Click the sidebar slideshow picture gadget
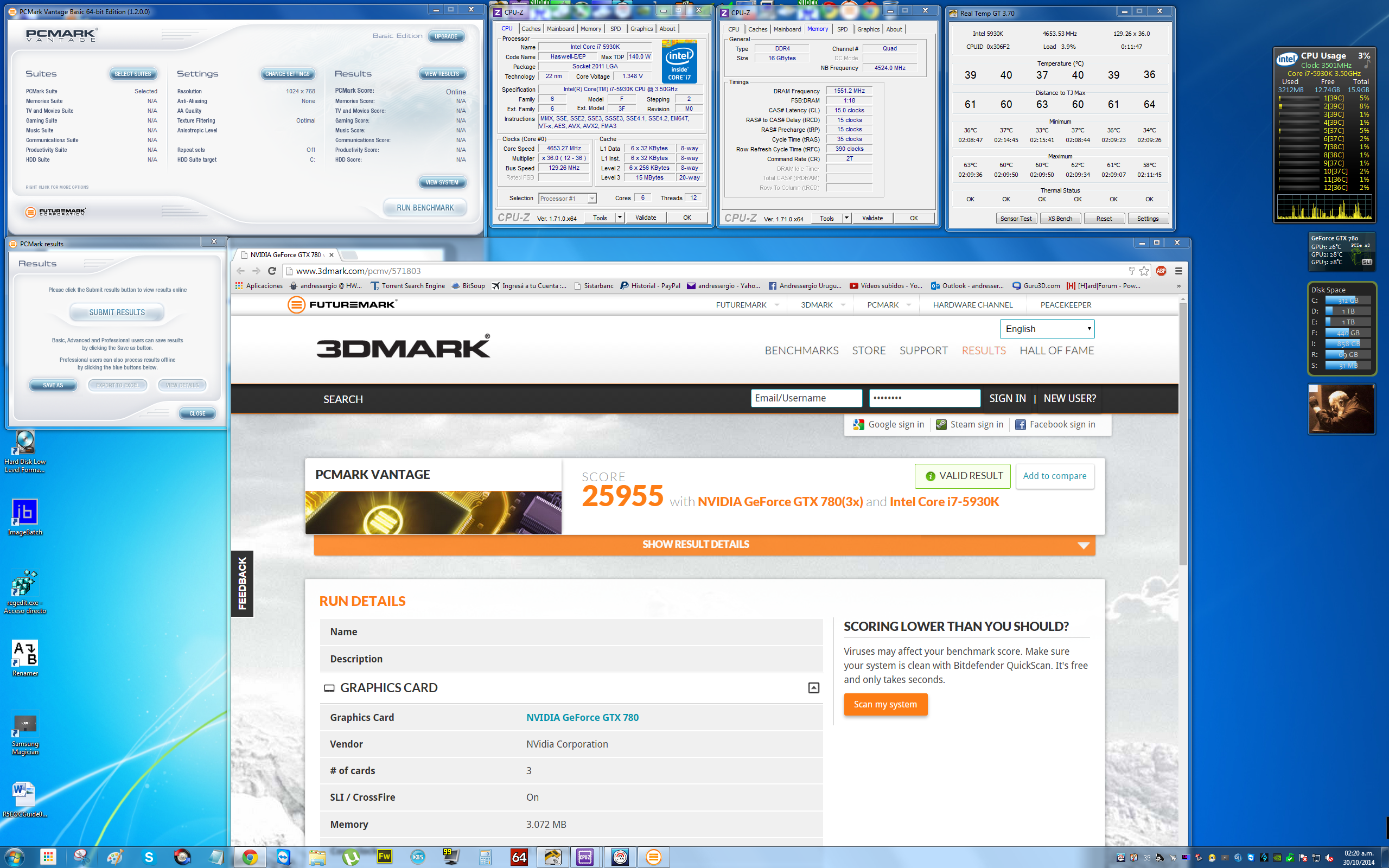This screenshot has width=1389, height=868. [x=1341, y=409]
